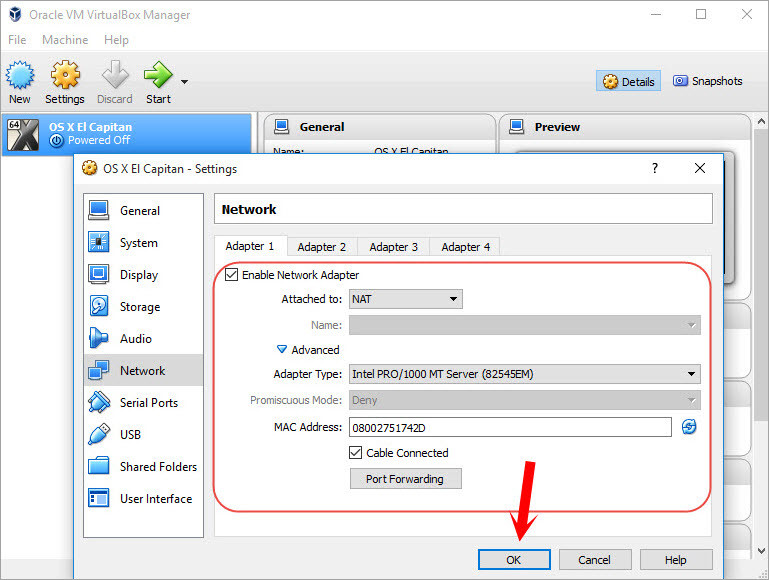This screenshot has width=769, height=580.
Task: Open the Attached to NAT dropdown
Action: tap(406, 299)
